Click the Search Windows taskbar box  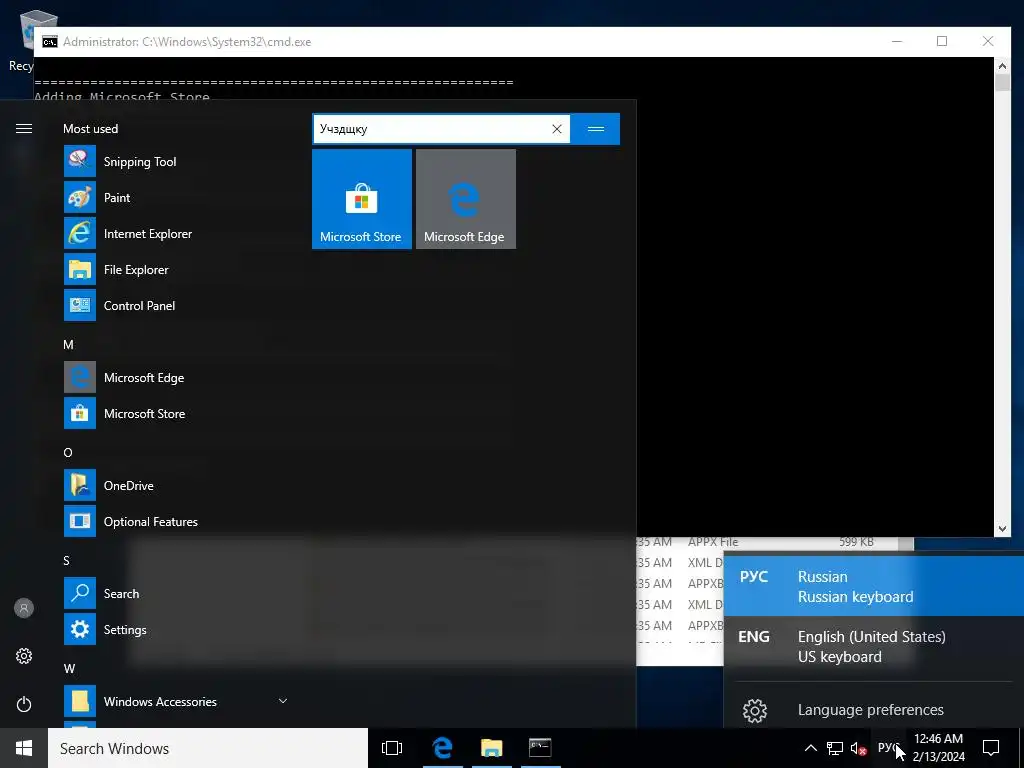[x=208, y=748]
